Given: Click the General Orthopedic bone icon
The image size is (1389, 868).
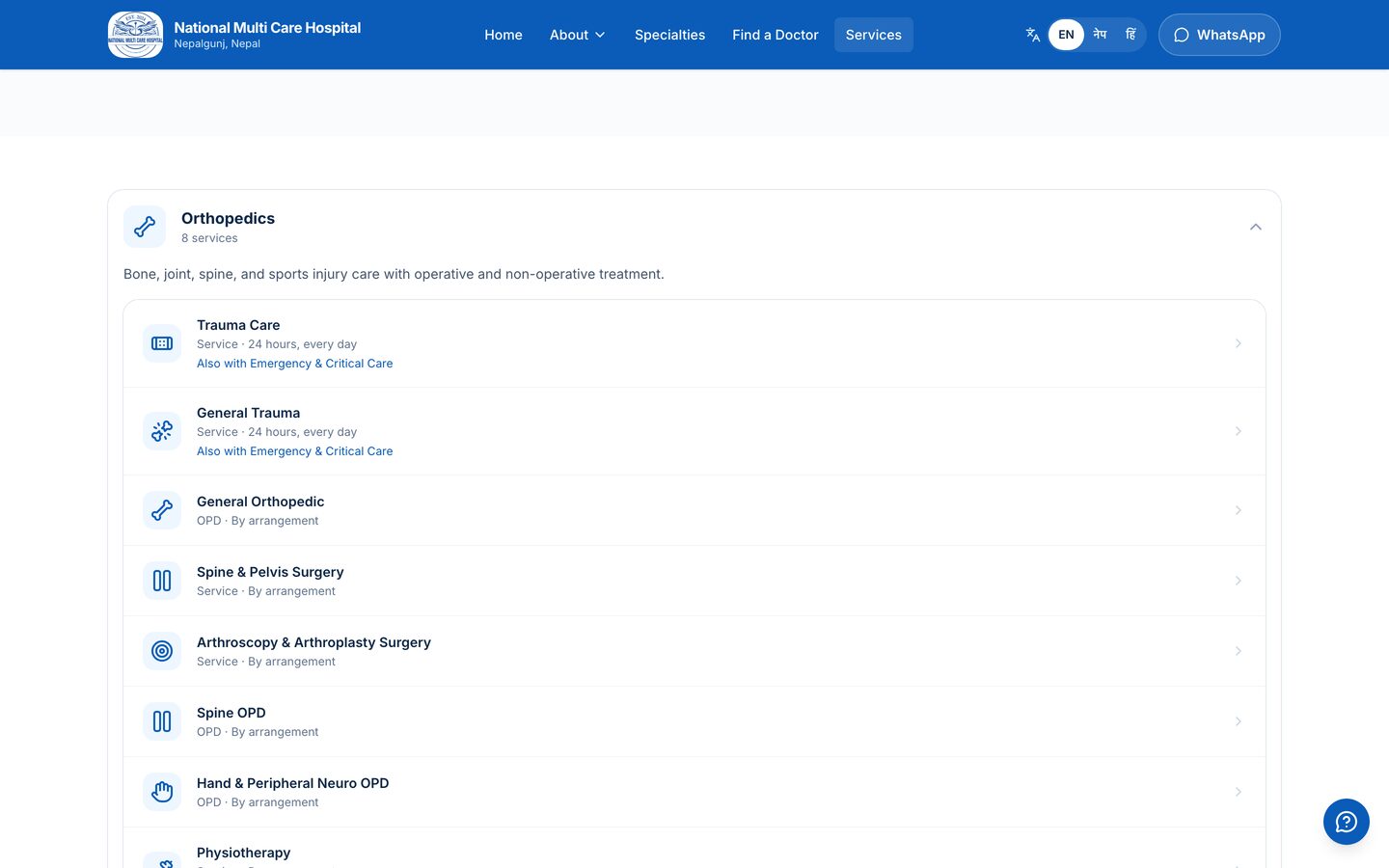Looking at the screenshot, I should tap(162, 510).
